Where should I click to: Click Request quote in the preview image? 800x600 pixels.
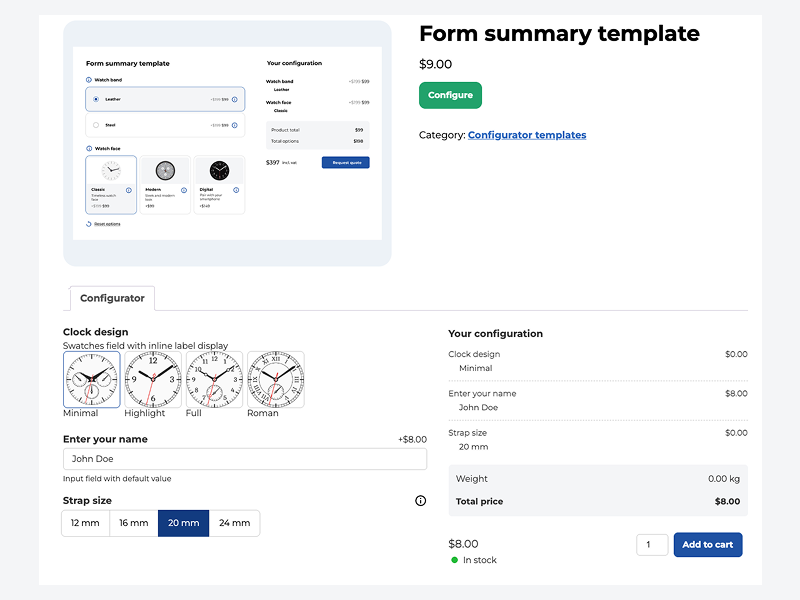coord(345,162)
